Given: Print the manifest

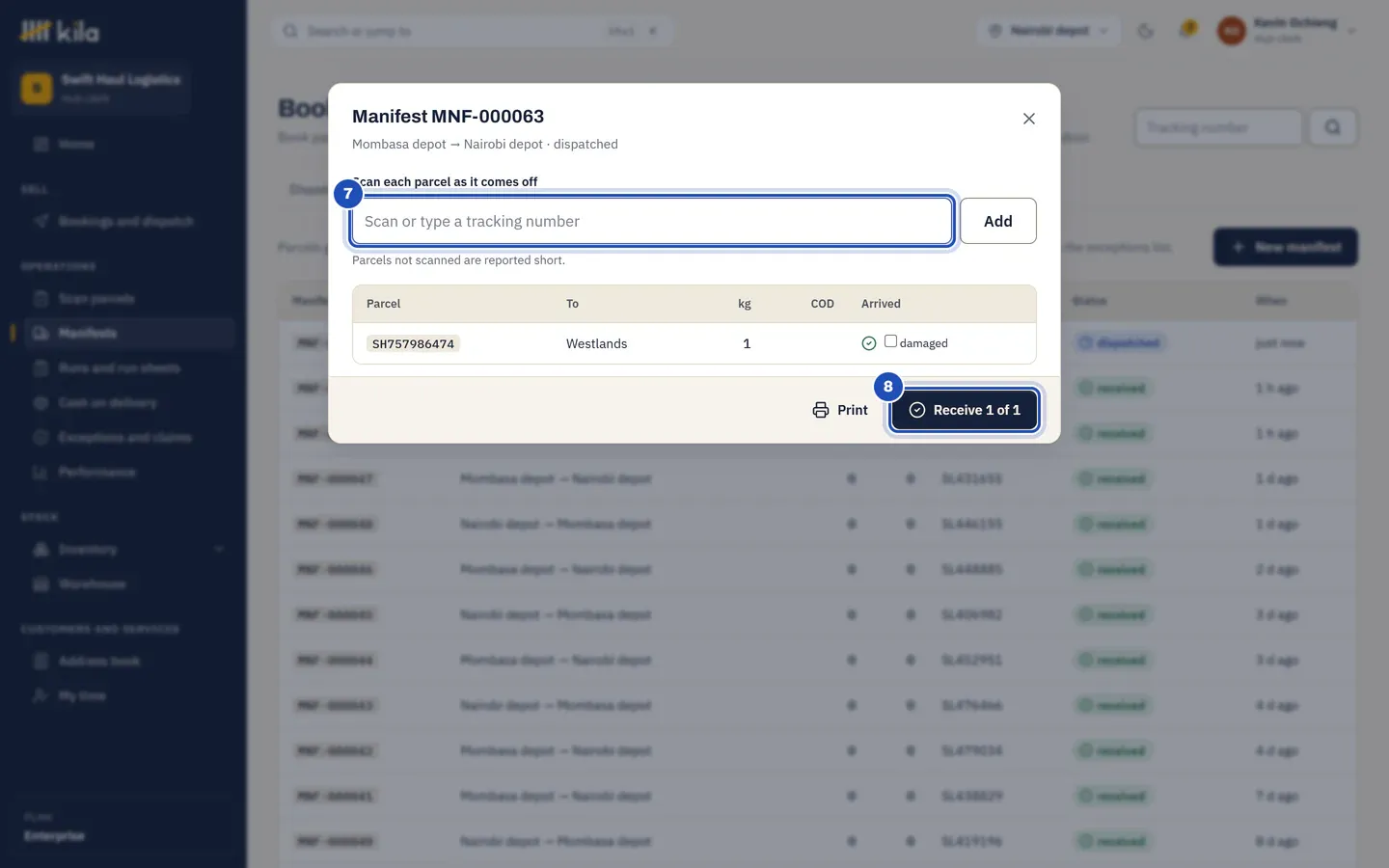Looking at the screenshot, I should [x=840, y=410].
